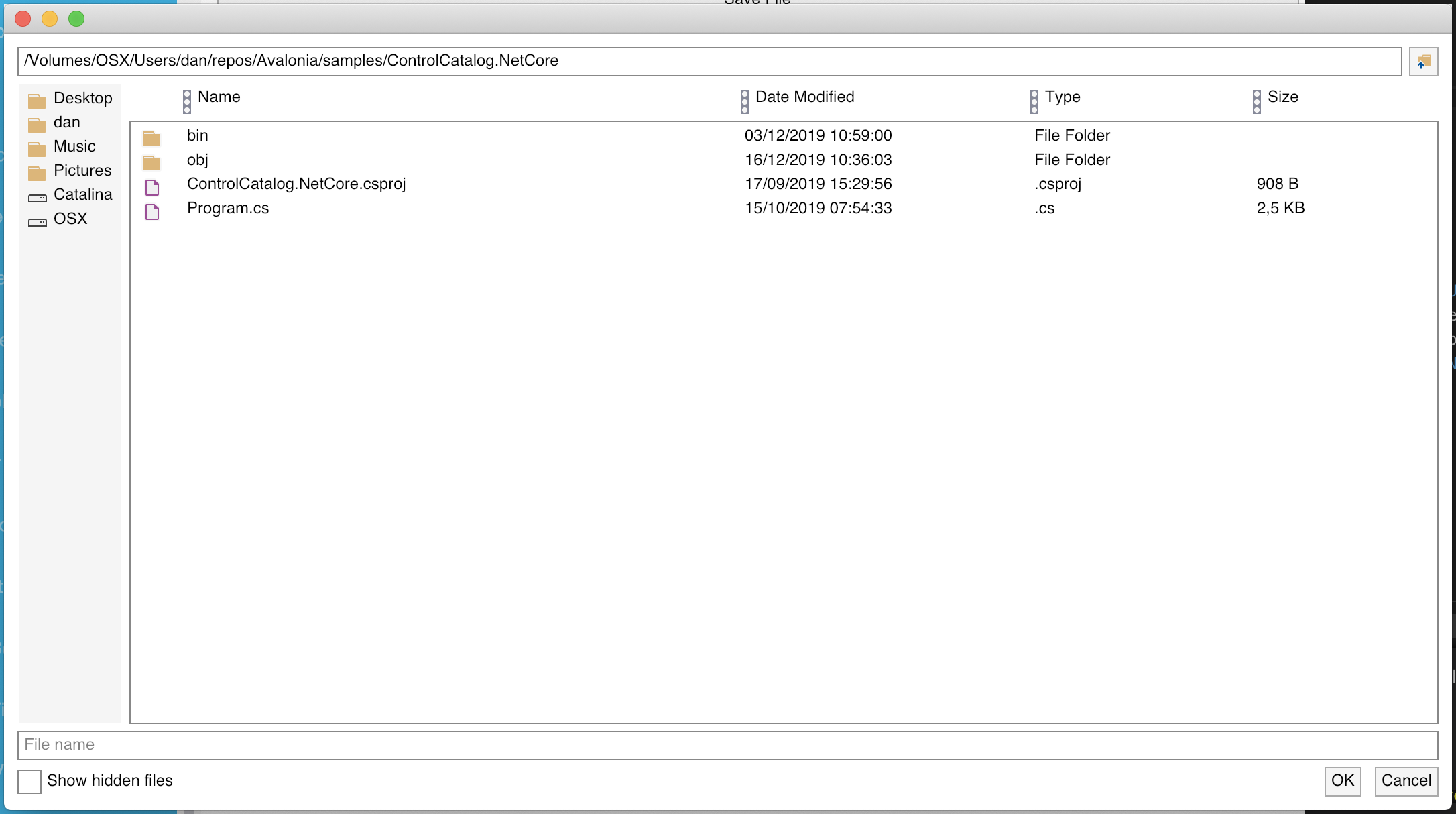Click the obj folder icon

point(151,163)
